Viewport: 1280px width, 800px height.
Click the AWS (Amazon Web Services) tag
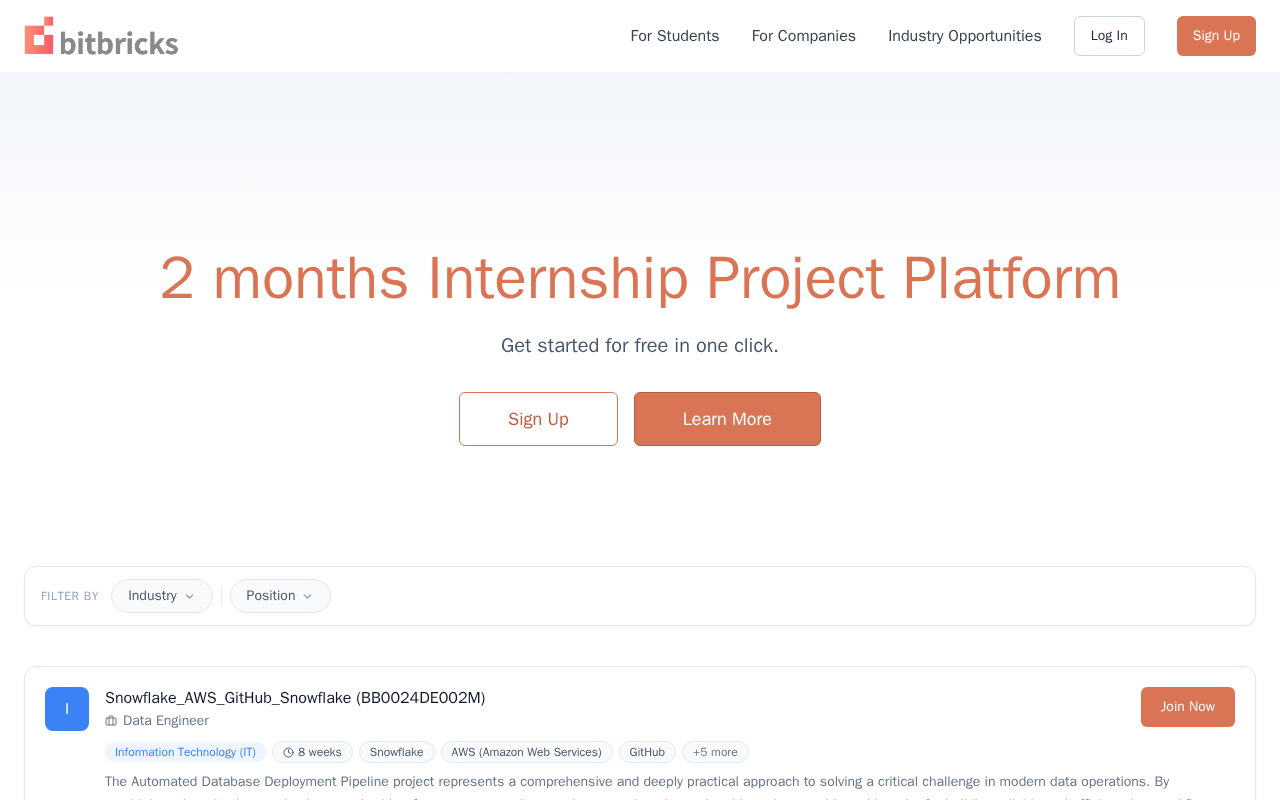click(527, 752)
